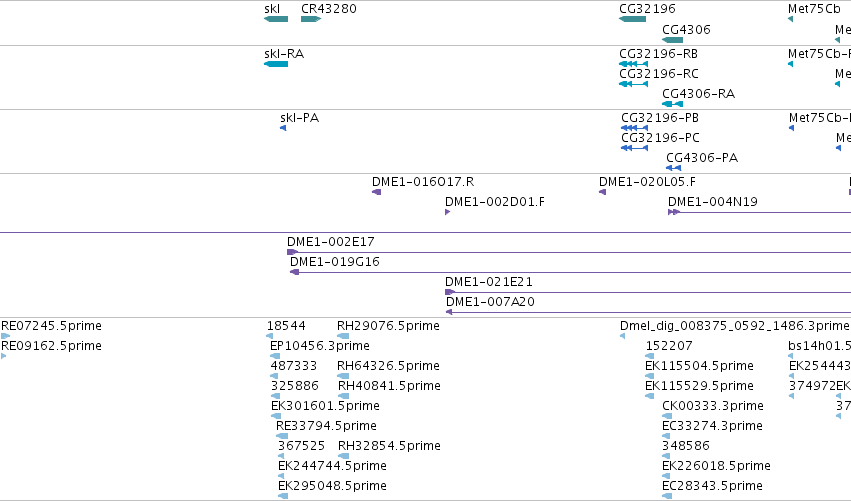851x501 pixels.
Task: Click the 325886 feature label
Action: (x=294, y=386)
